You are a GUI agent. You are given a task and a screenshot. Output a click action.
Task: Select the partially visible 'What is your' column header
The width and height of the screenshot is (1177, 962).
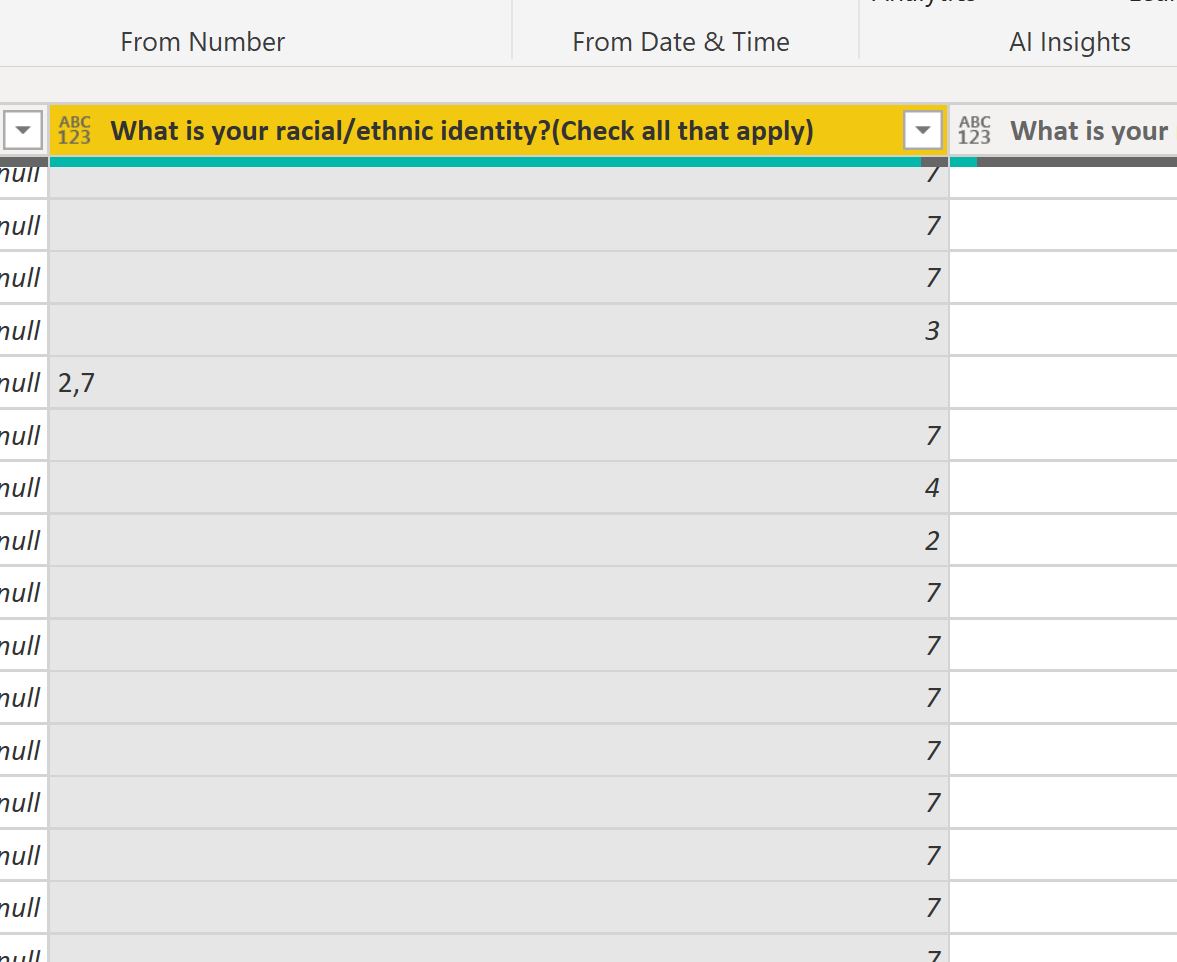[x=1064, y=131]
